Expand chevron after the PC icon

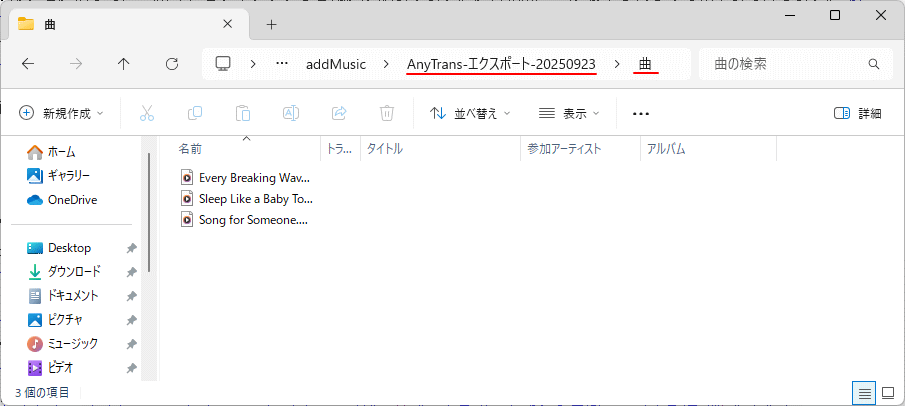[253, 64]
